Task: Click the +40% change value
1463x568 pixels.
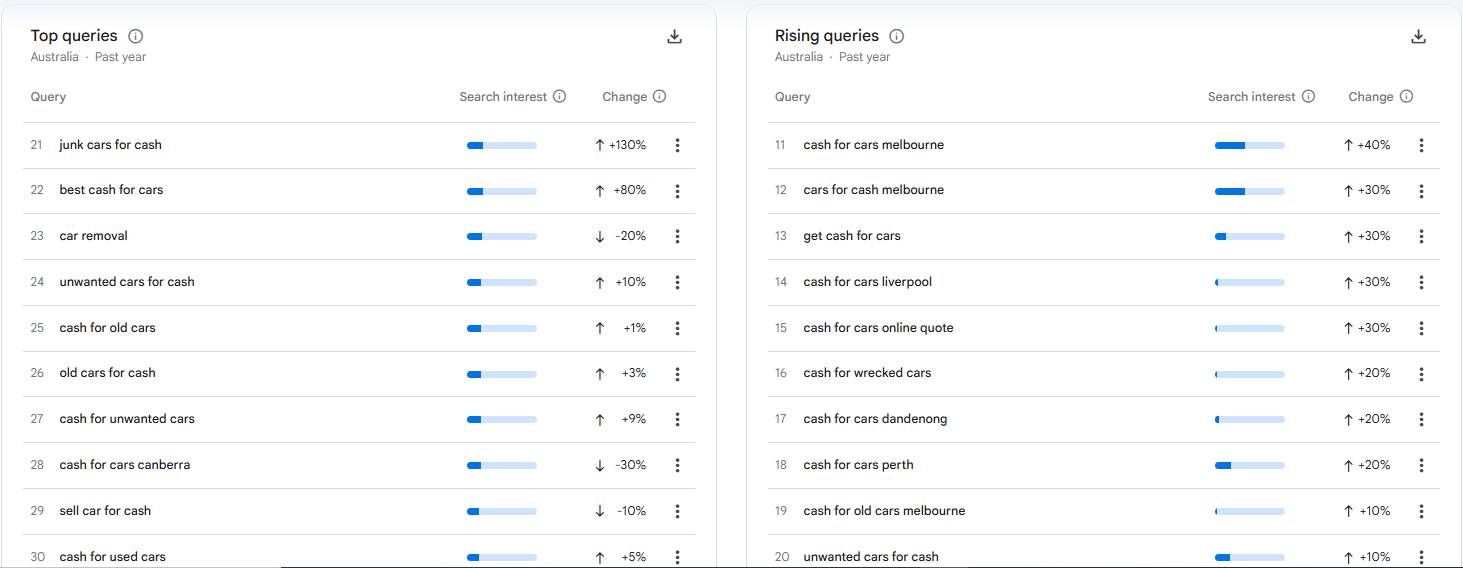Action: click(x=1374, y=145)
